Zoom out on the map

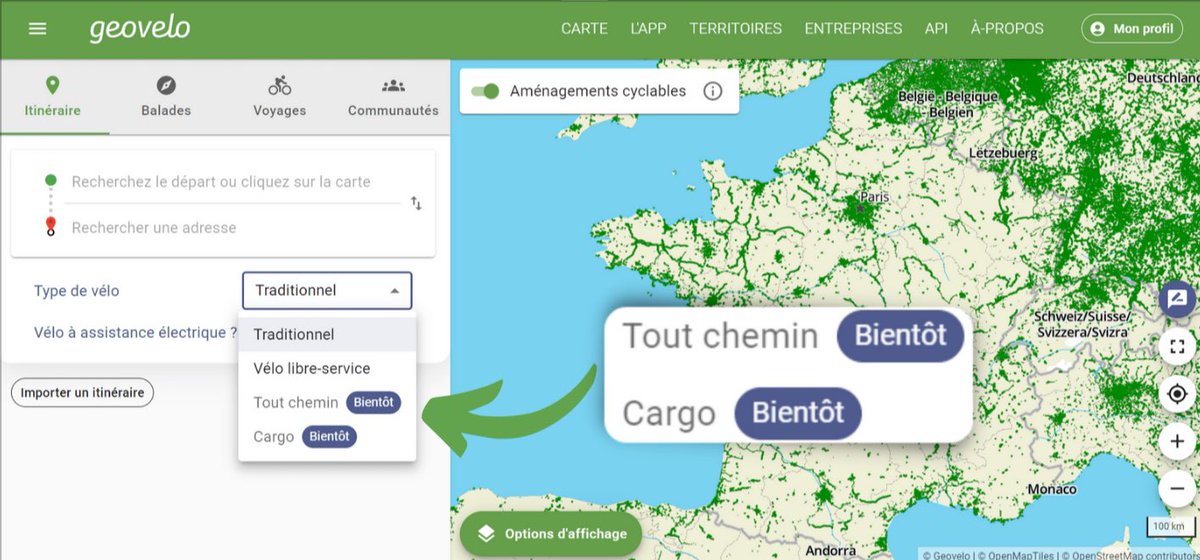[x=1177, y=488]
